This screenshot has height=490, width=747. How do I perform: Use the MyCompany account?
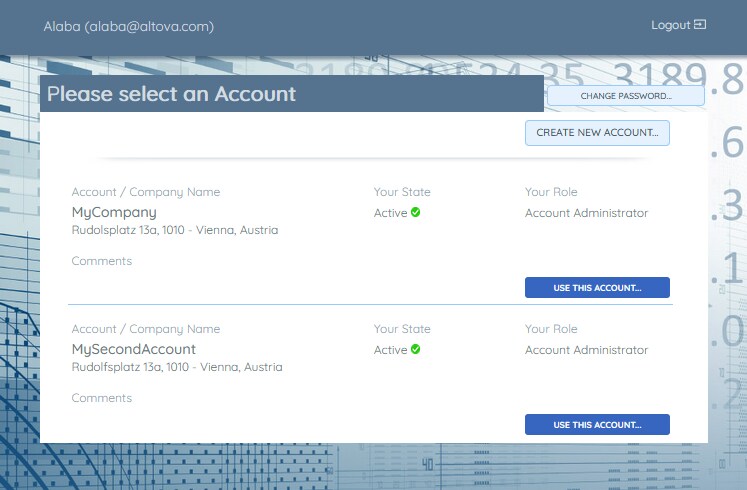point(597,288)
